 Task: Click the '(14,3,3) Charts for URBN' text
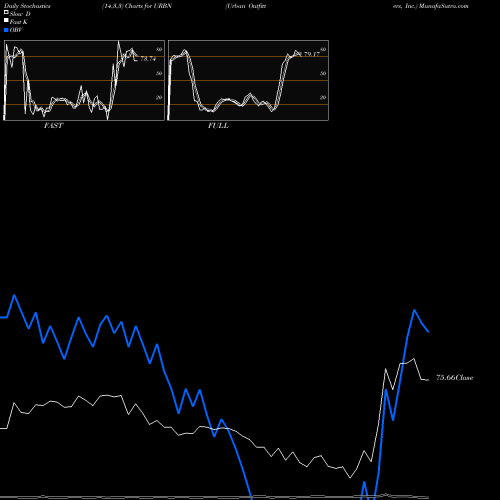(x=137, y=6)
